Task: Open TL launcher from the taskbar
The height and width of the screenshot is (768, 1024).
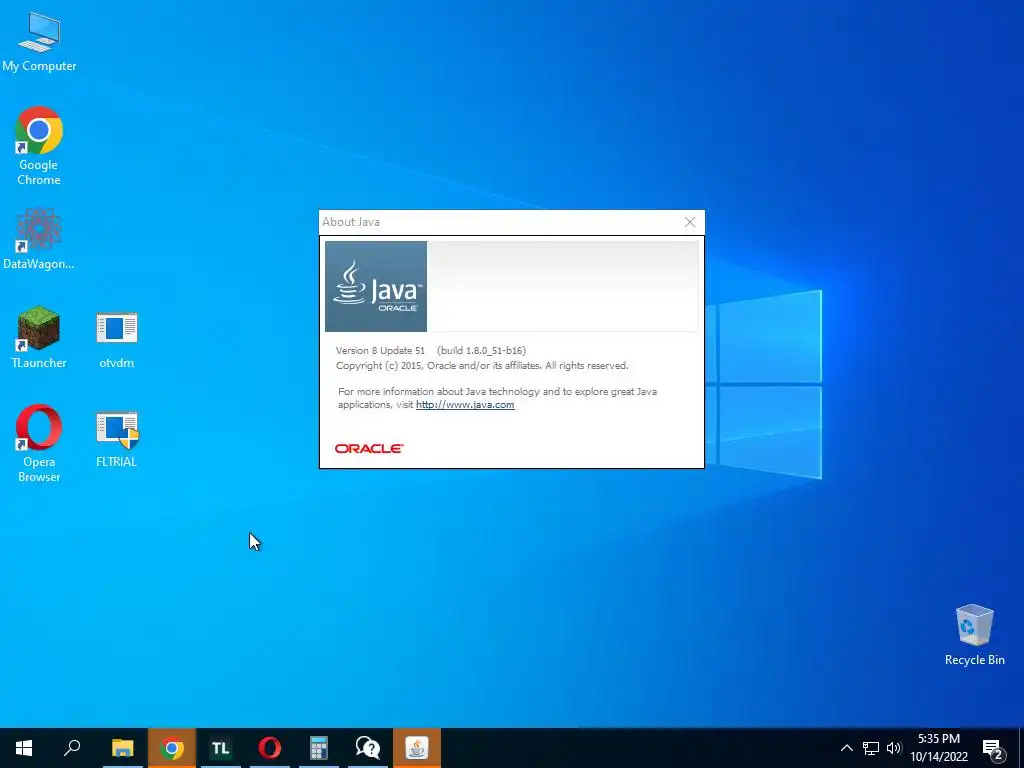Action: click(221, 748)
